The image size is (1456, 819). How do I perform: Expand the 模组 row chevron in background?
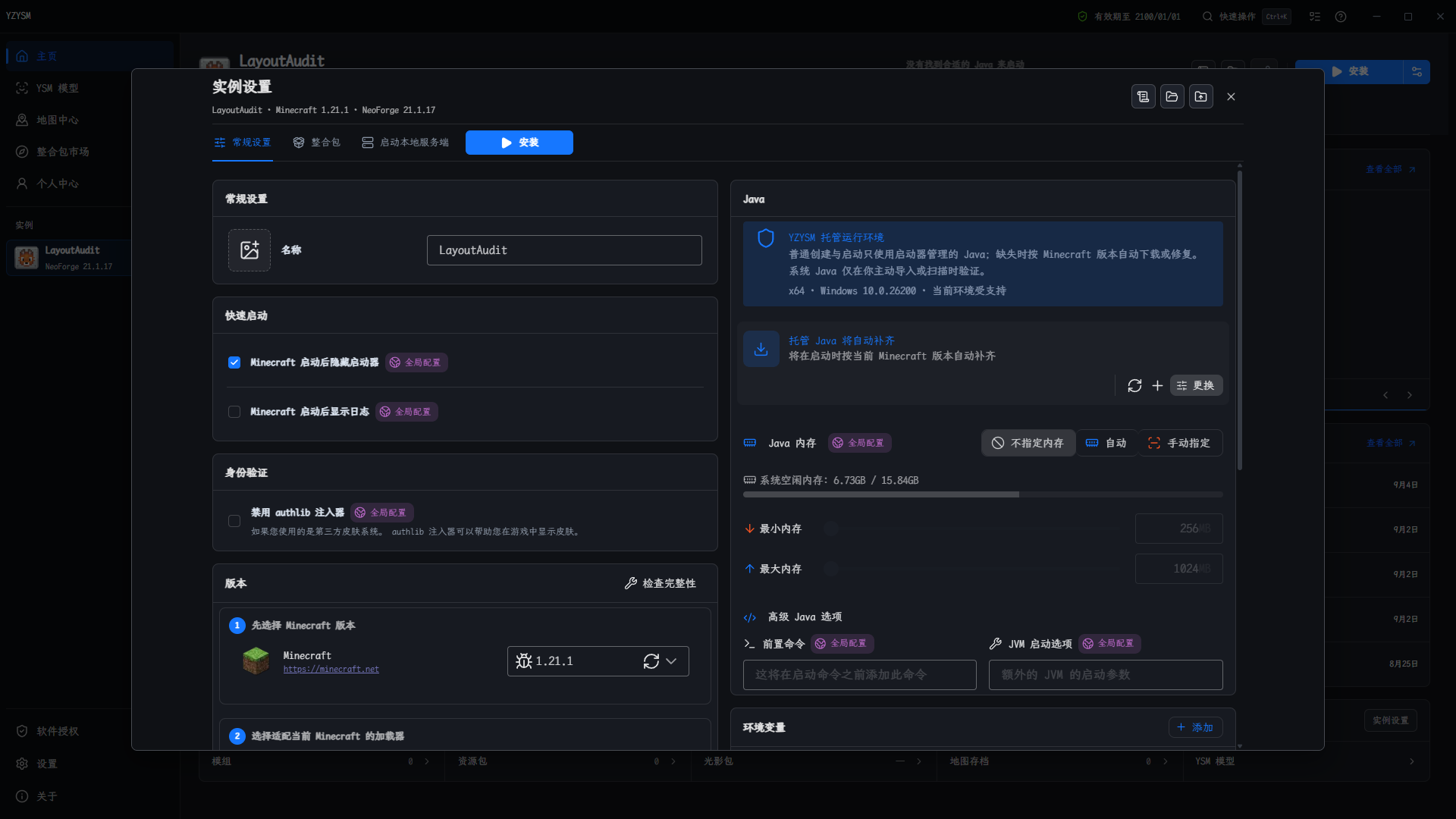pyautogui.click(x=427, y=761)
